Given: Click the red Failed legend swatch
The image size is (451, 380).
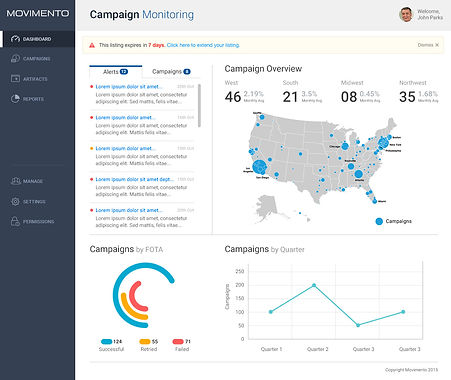Looking at the screenshot, I should [178, 342].
